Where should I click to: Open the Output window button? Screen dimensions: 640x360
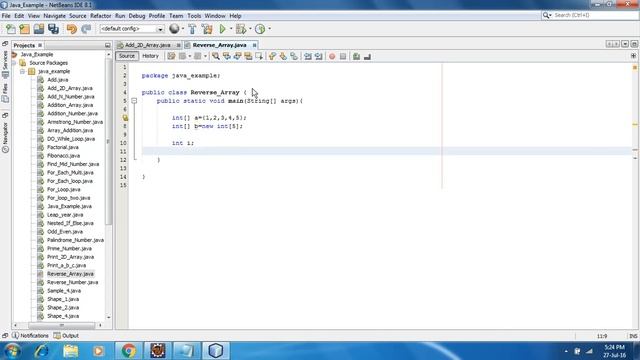click(66, 336)
